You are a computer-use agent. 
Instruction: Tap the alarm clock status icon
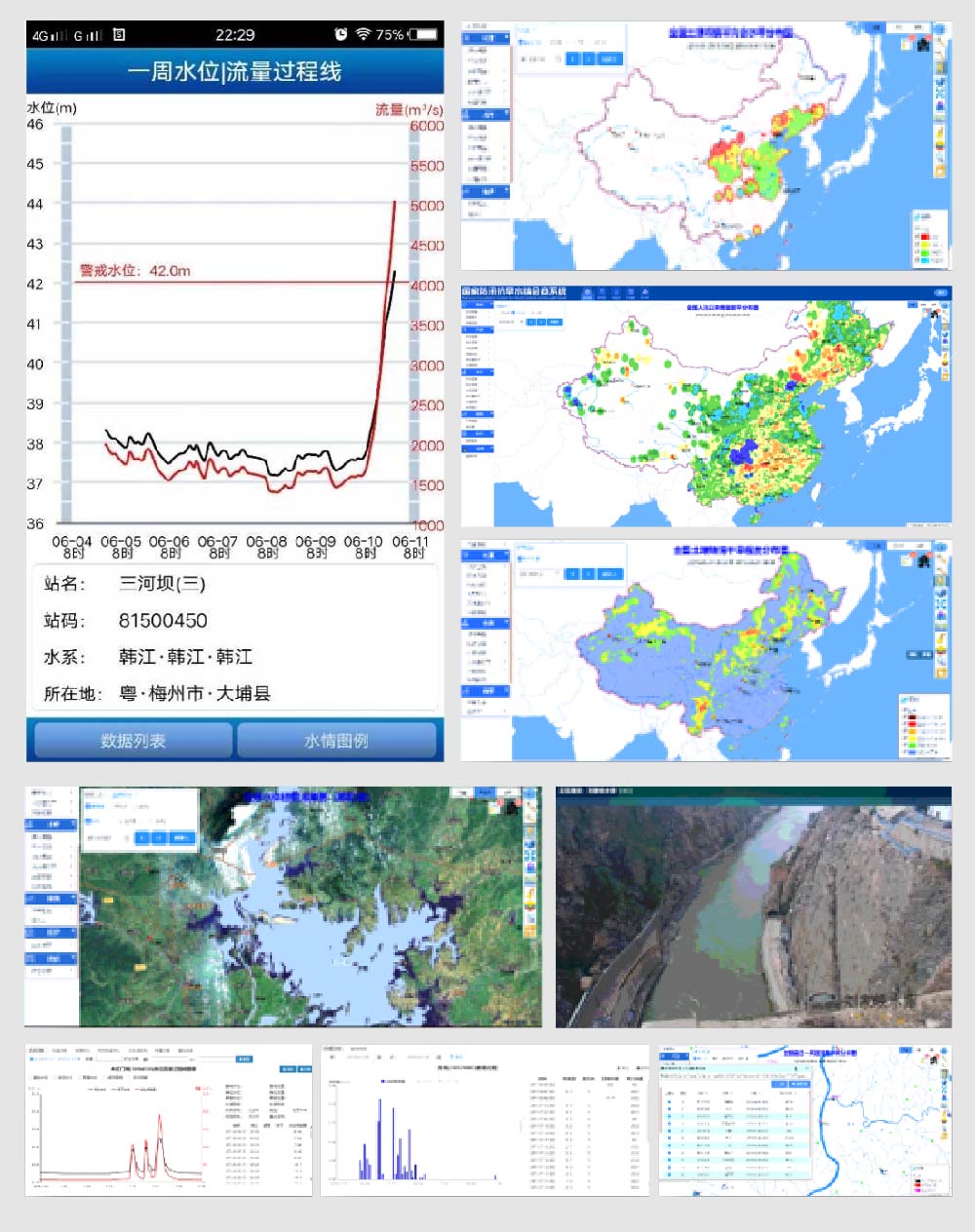340,34
